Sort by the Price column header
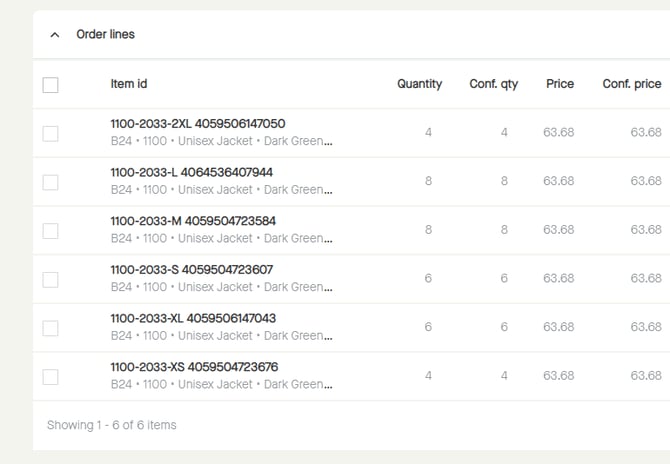670x464 pixels. point(559,84)
